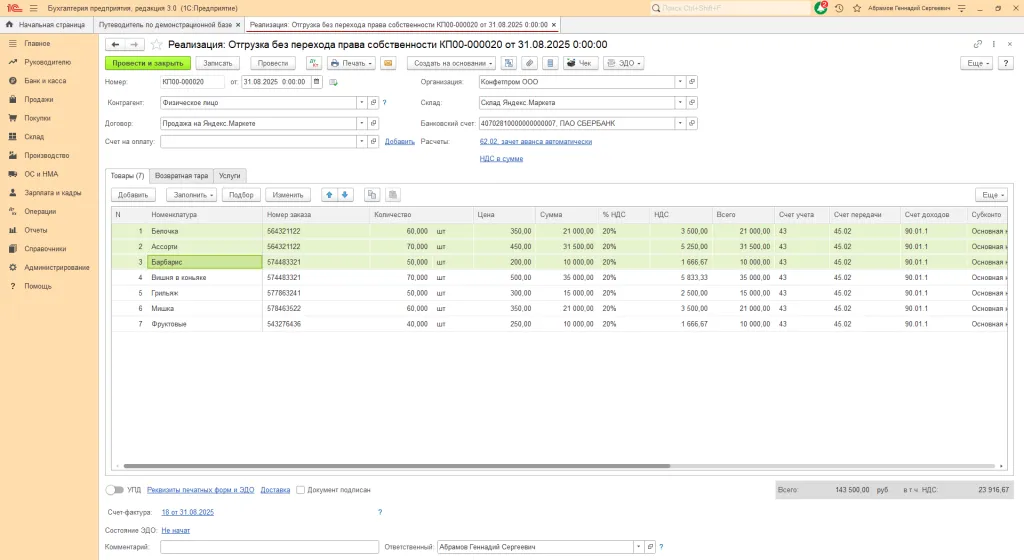
Task: Move the row up with blue arrow
Action: point(329,195)
